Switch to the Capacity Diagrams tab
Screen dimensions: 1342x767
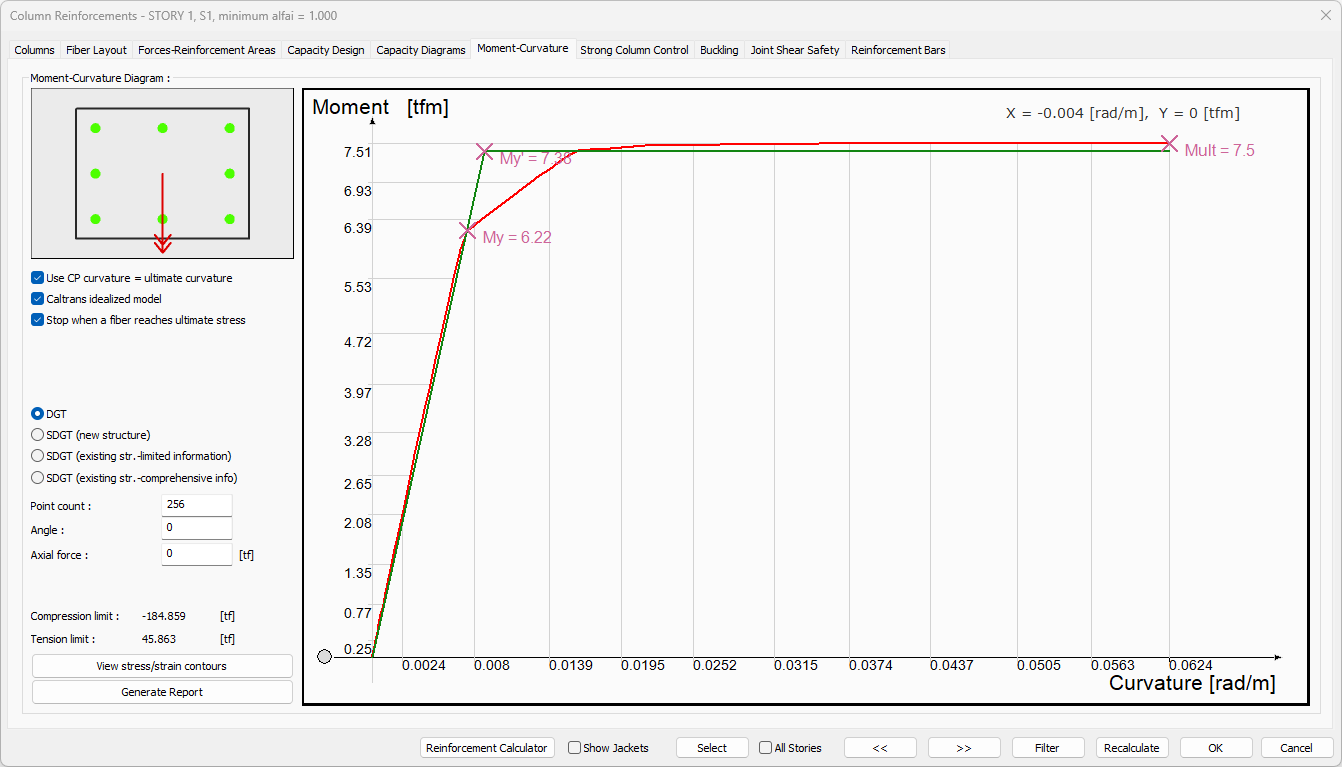point(421,50)
